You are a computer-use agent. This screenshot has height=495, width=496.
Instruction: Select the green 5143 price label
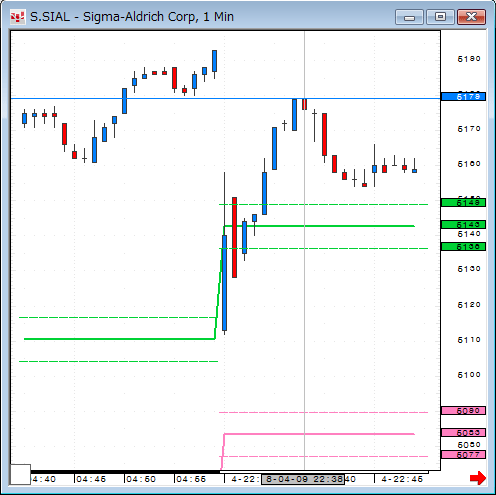pyautogui.click(x=463, y=224)
